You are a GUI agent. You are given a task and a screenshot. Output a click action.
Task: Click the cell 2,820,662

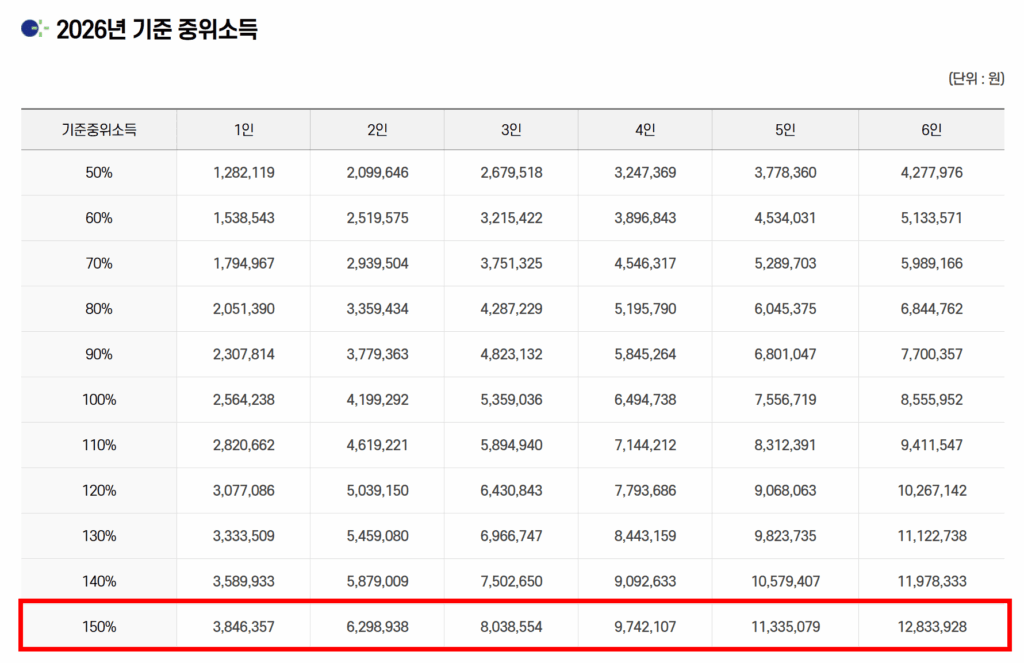point(244,445)
